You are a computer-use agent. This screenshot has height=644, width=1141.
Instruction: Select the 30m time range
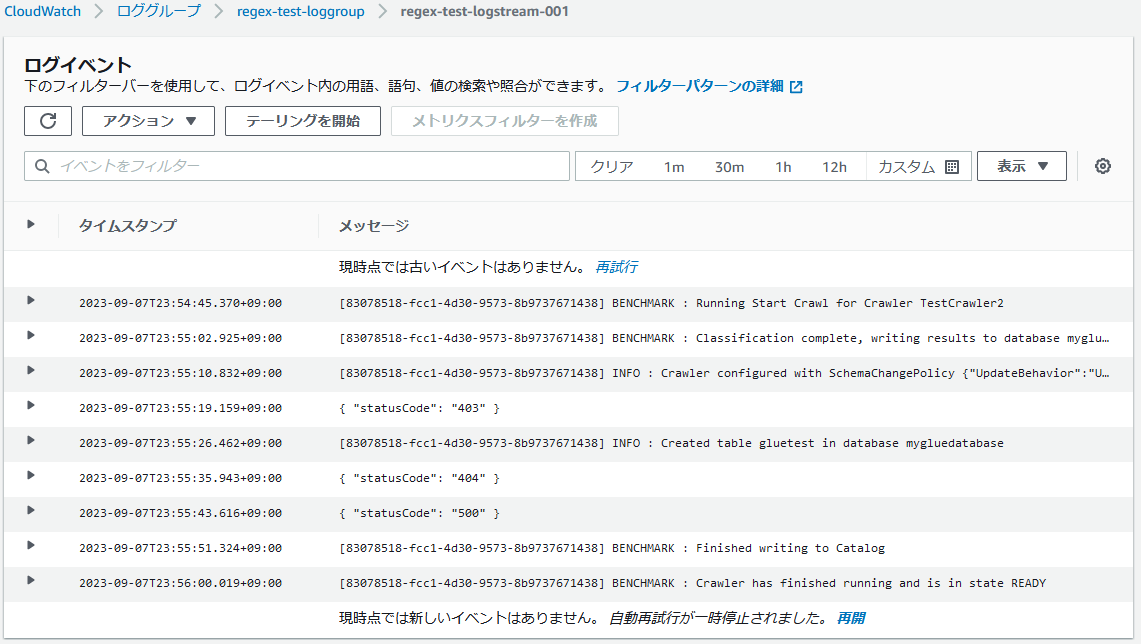729,167
